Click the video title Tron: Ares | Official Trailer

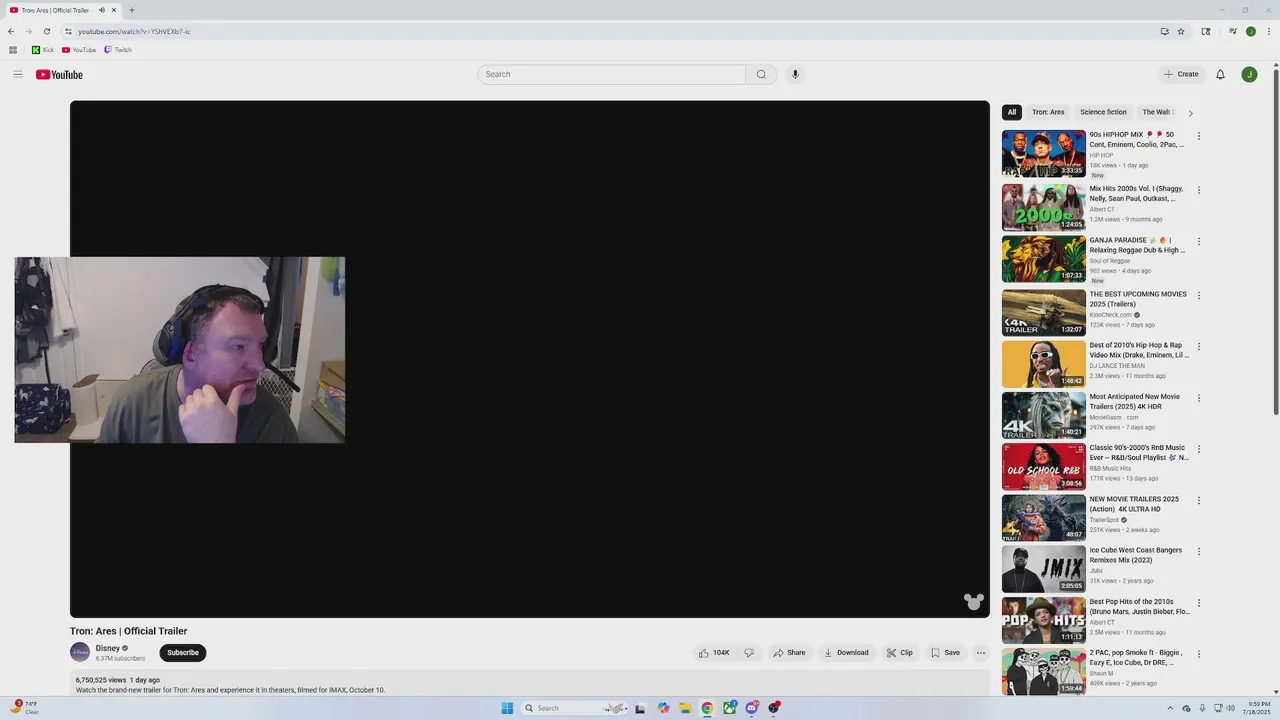(x=128, y=631)
